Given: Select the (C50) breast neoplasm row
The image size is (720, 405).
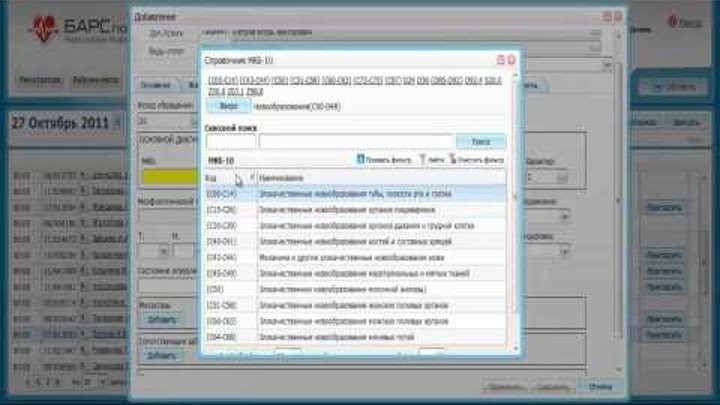Looking at the screenshot, I should [356, 289].
